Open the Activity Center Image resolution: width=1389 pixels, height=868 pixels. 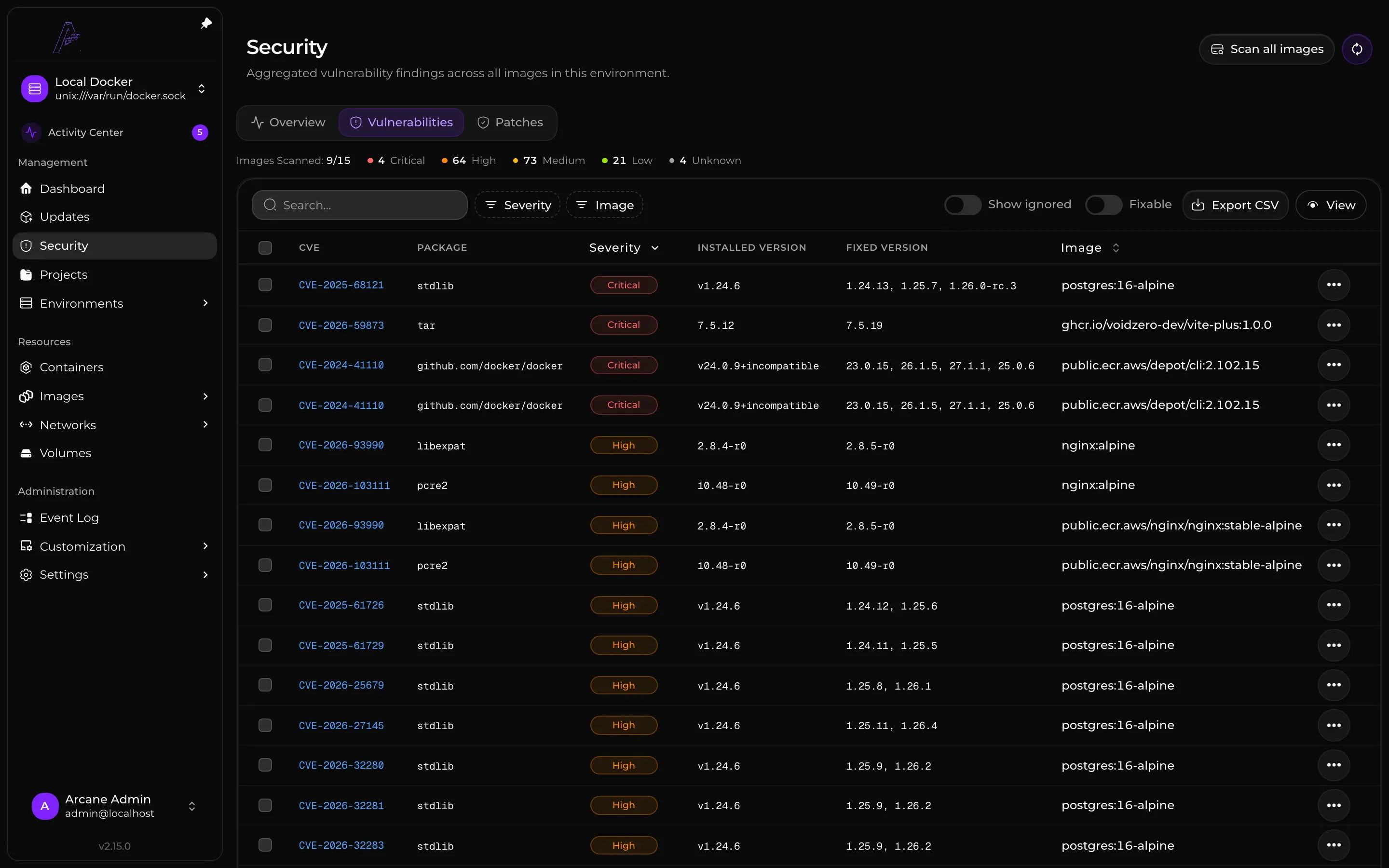tap(114, 133)
